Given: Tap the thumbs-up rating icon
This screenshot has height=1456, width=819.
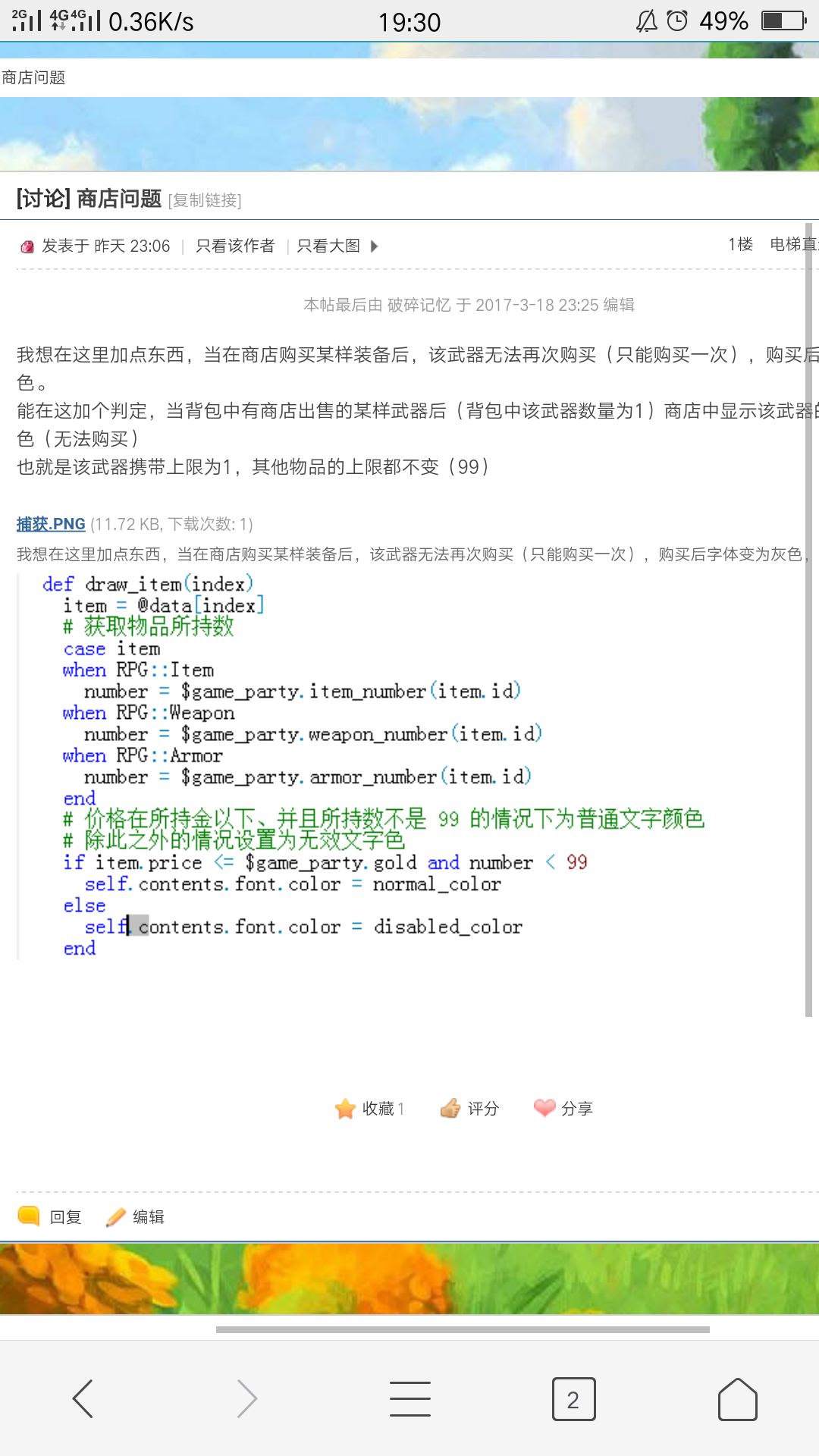Looking at the screenshot, I should click(x=450, y=1109).
